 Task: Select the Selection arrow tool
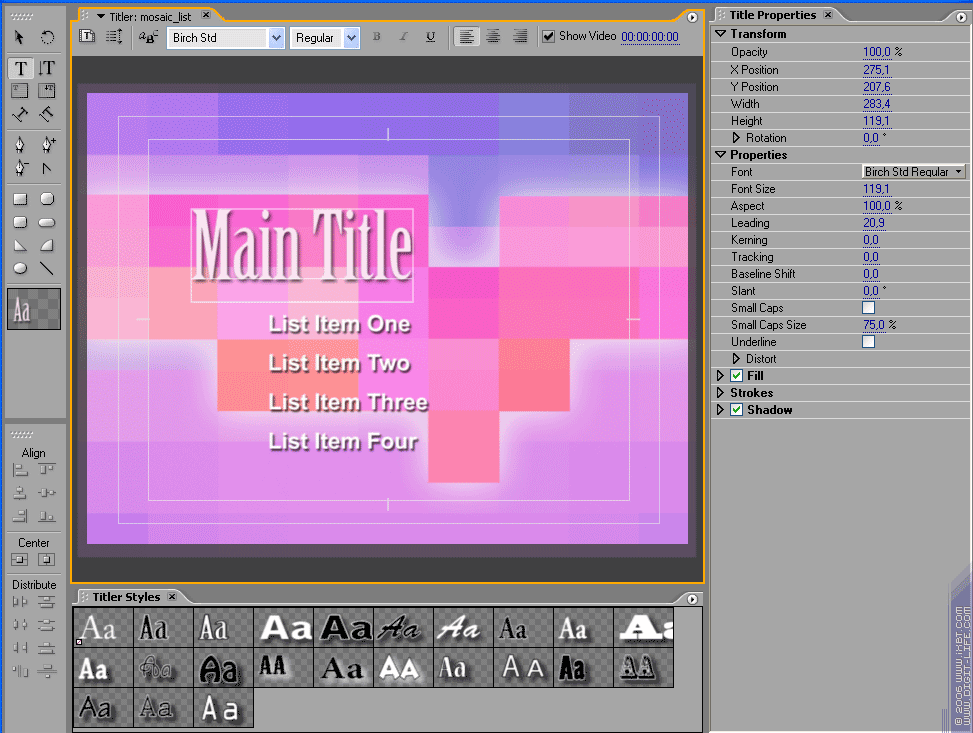click(x=19, y=38)
